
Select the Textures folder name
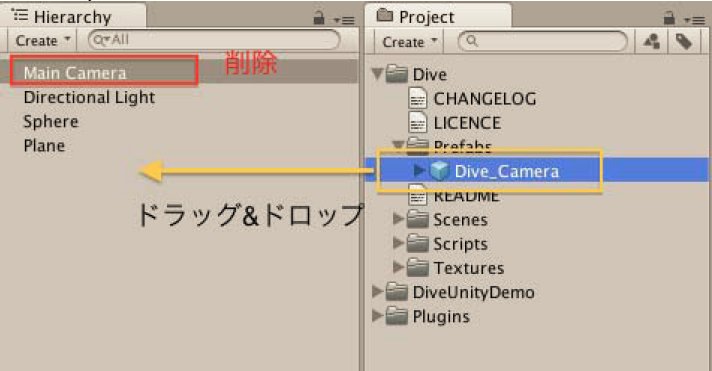pyautogui.click(x=469, y=268)
